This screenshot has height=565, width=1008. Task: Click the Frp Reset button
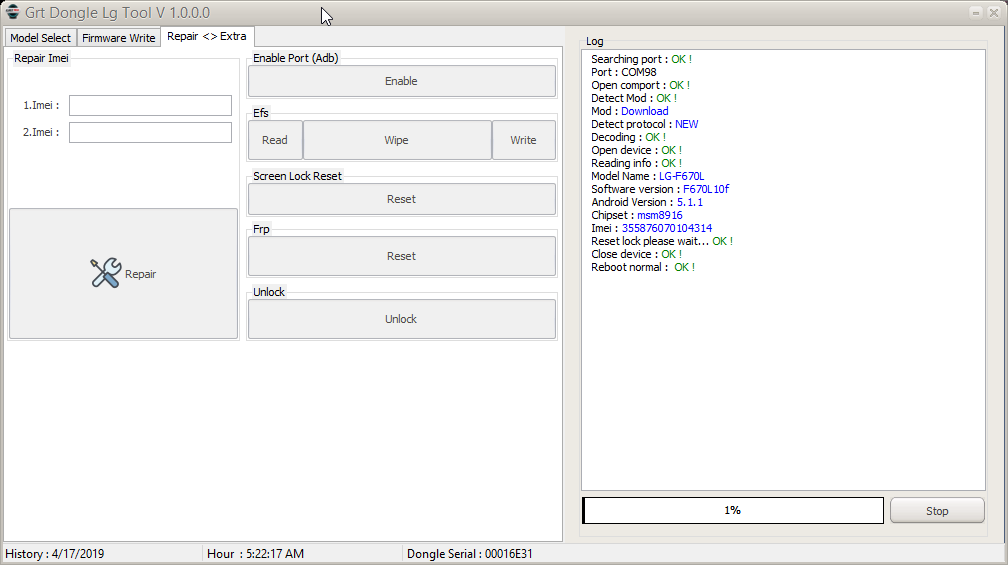coord(402,256)
